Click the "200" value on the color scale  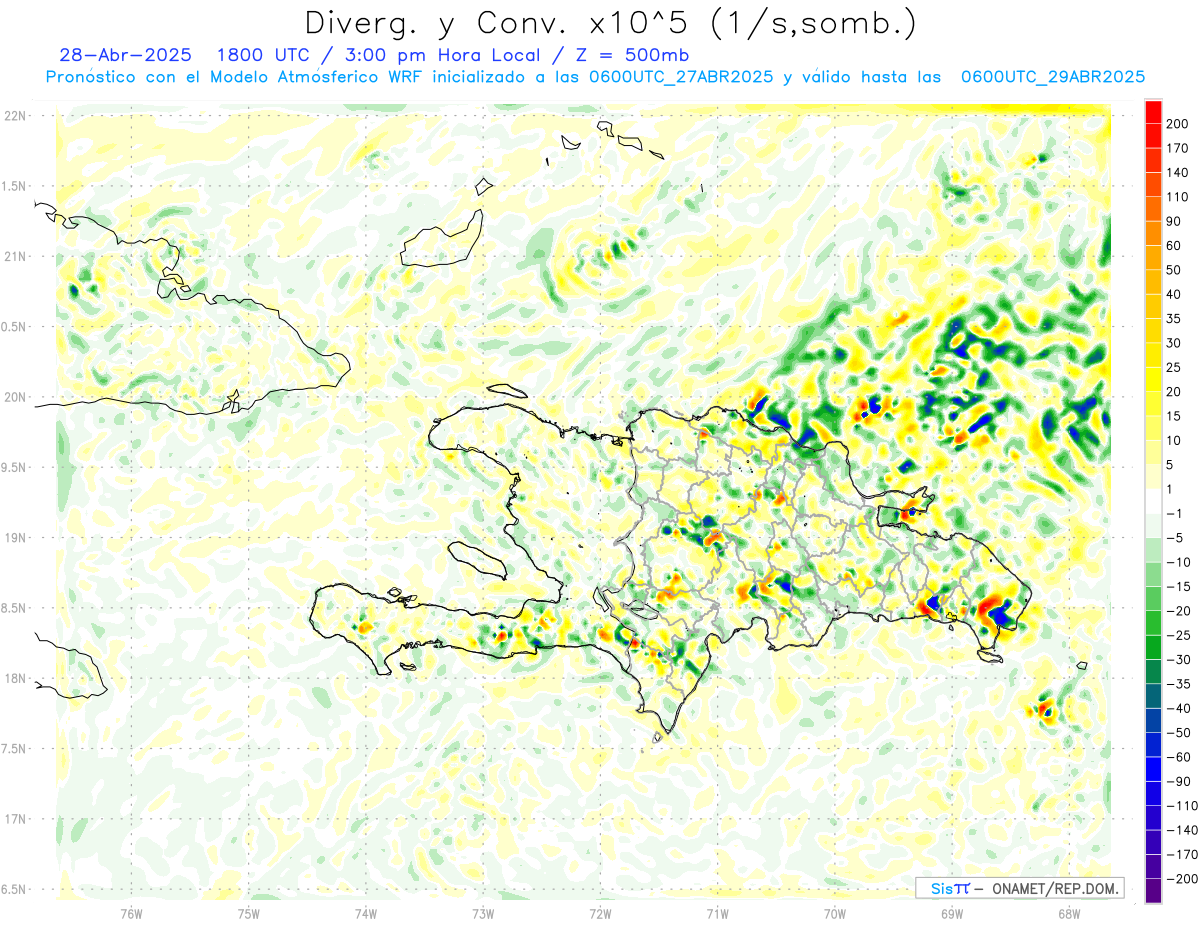point(1177,124)
